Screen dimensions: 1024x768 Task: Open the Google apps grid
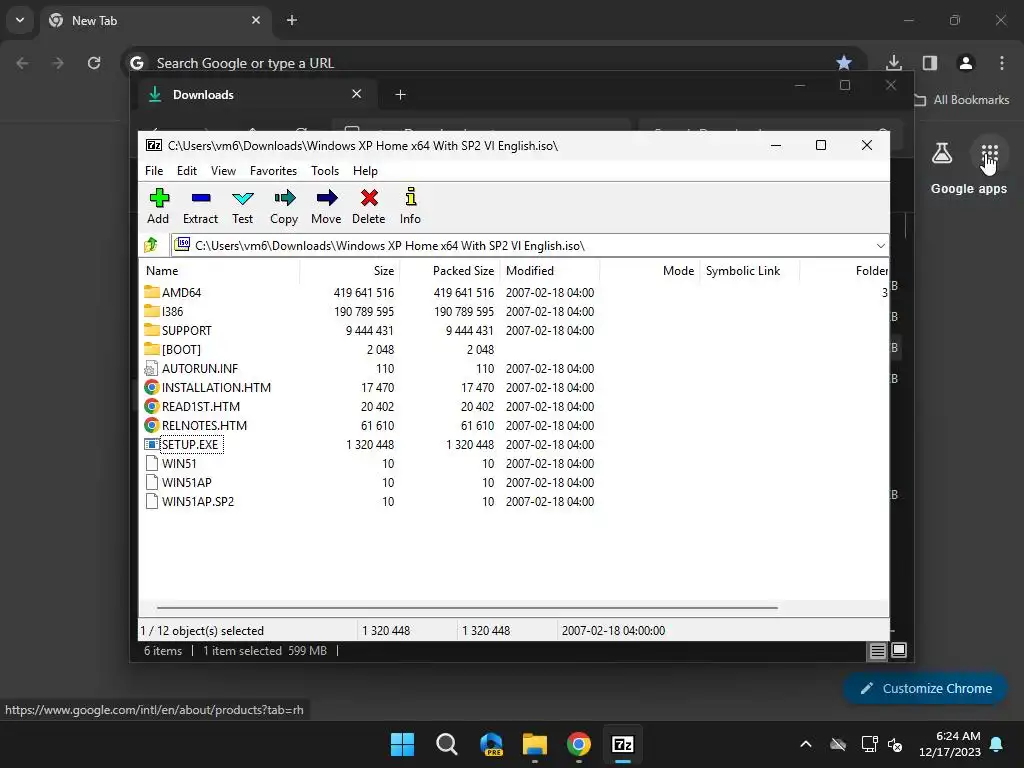point(989,154)
